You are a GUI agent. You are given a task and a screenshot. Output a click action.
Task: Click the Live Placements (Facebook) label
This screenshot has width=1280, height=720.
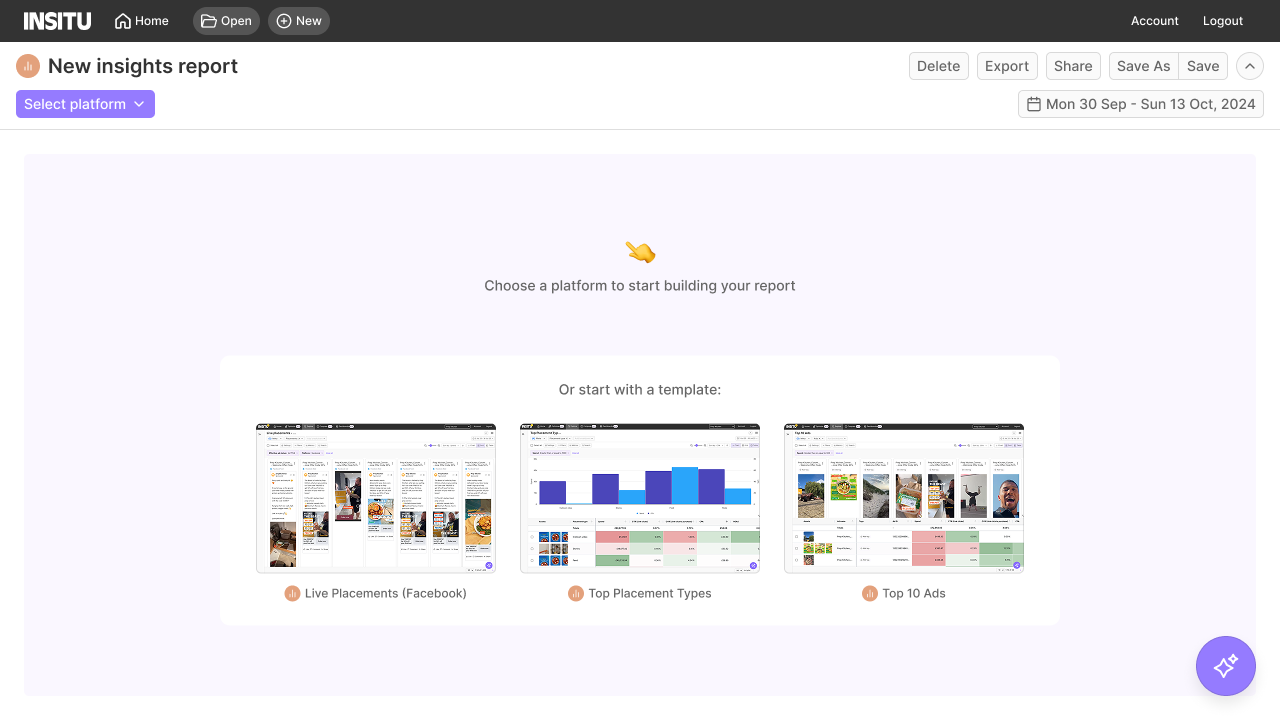[x=386, y=593]
